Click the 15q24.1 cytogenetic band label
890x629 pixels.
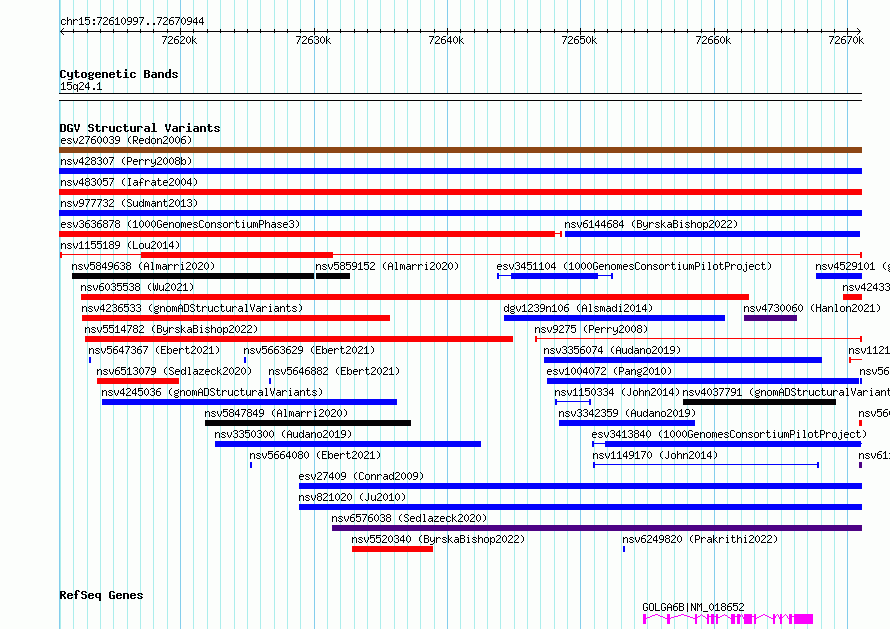click(81, 86)
